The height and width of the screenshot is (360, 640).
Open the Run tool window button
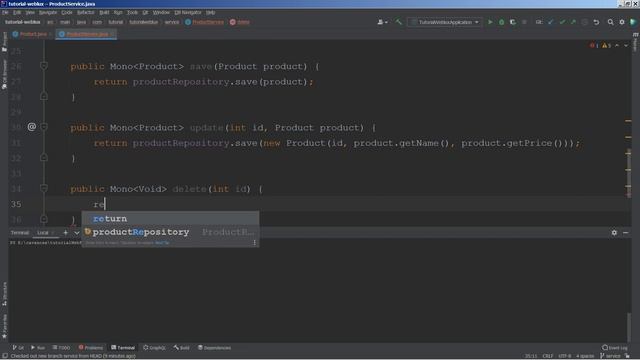[x=38, y=348]
